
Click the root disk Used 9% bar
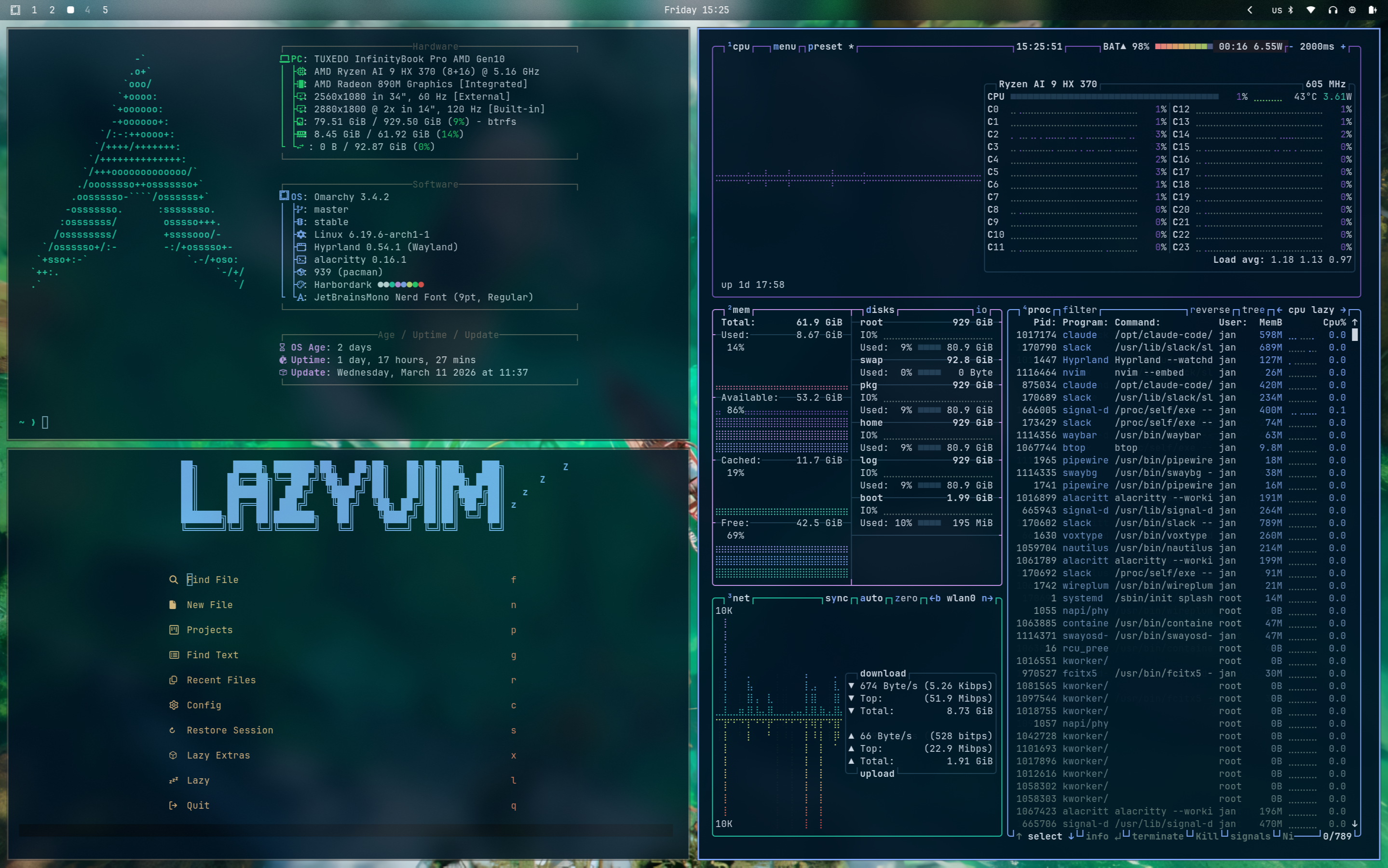(929, 347)
